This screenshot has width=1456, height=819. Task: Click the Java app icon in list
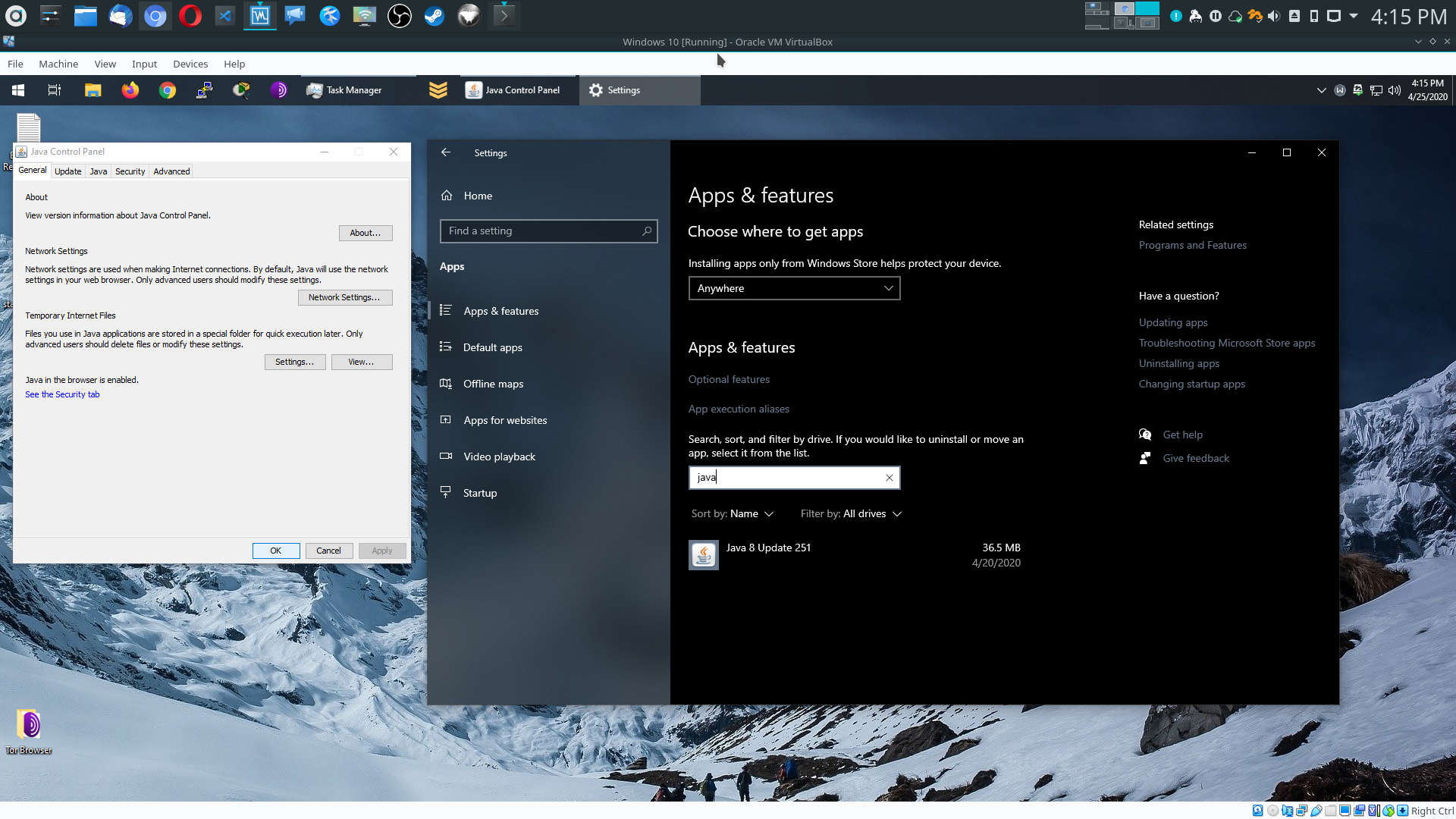tap(704, 555)
